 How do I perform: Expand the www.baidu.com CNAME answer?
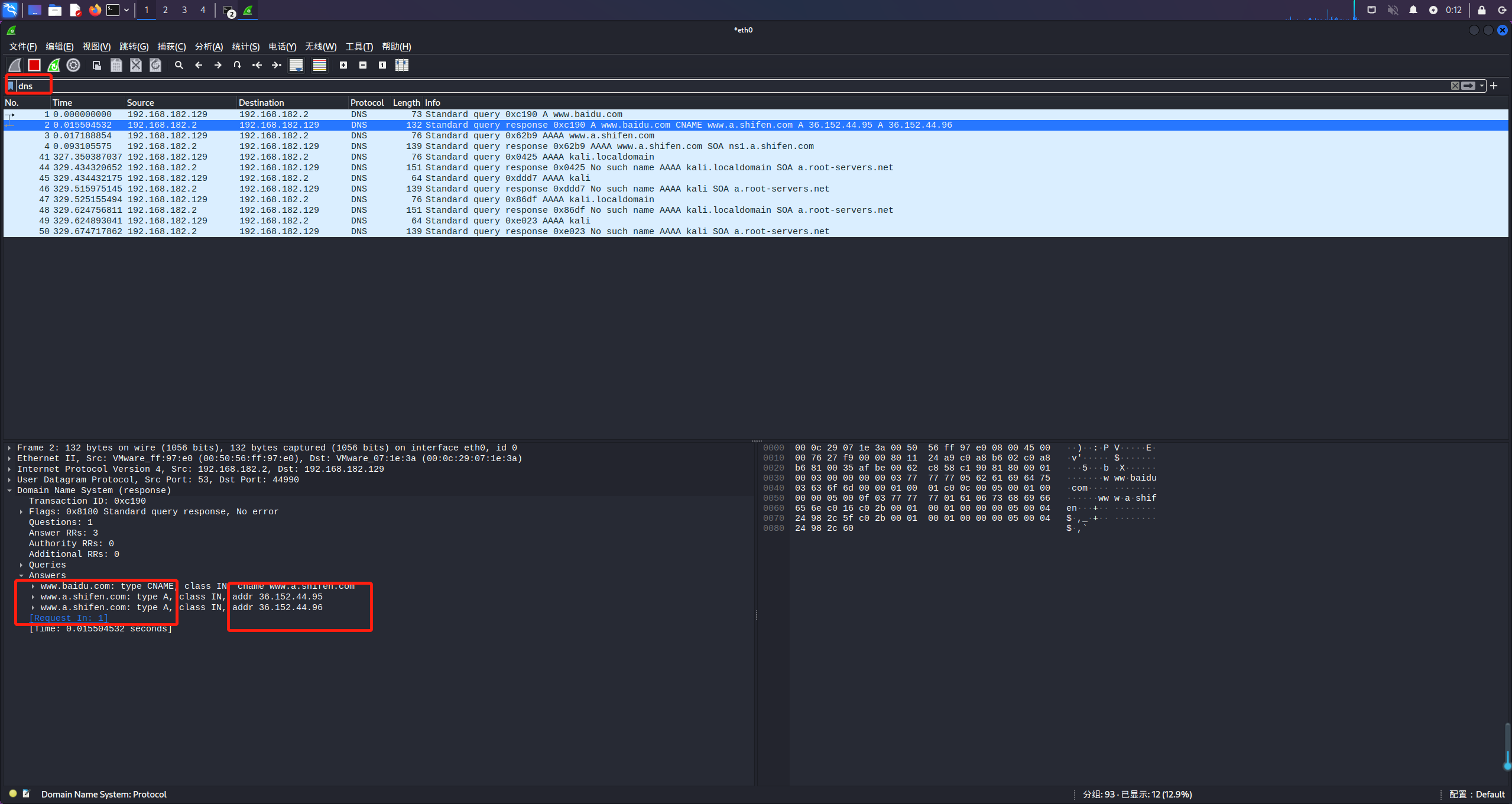pyautogui.click(x=33, y=586)
